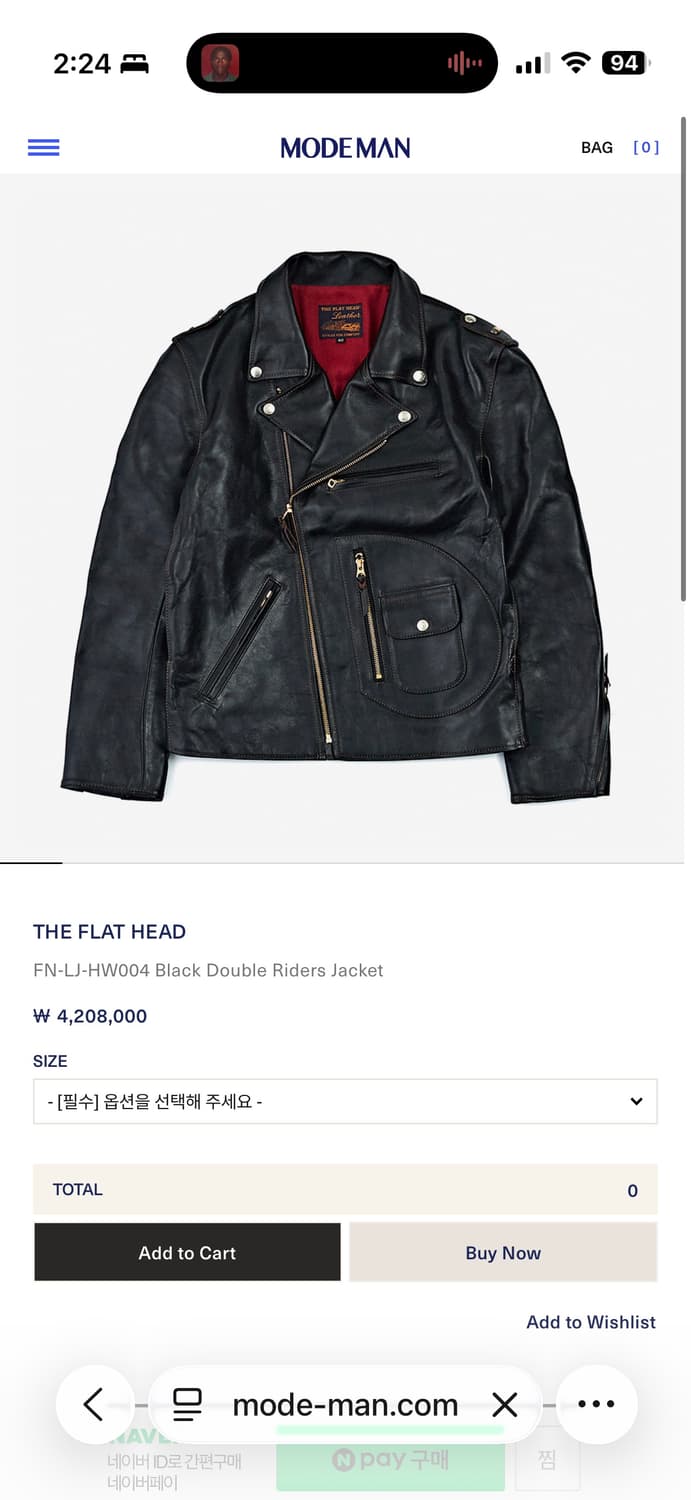691x1500 pixels.
Task: Stop loading with the X icon
Action: pyautogui.click(x=505, y=1405)
